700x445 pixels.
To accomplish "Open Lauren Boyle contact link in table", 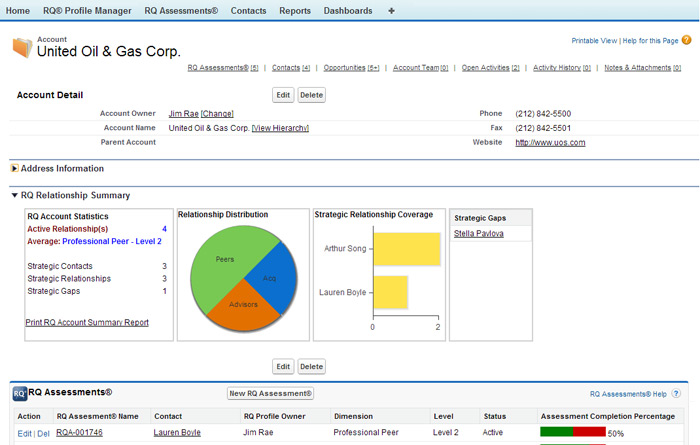I will [177, 433].
